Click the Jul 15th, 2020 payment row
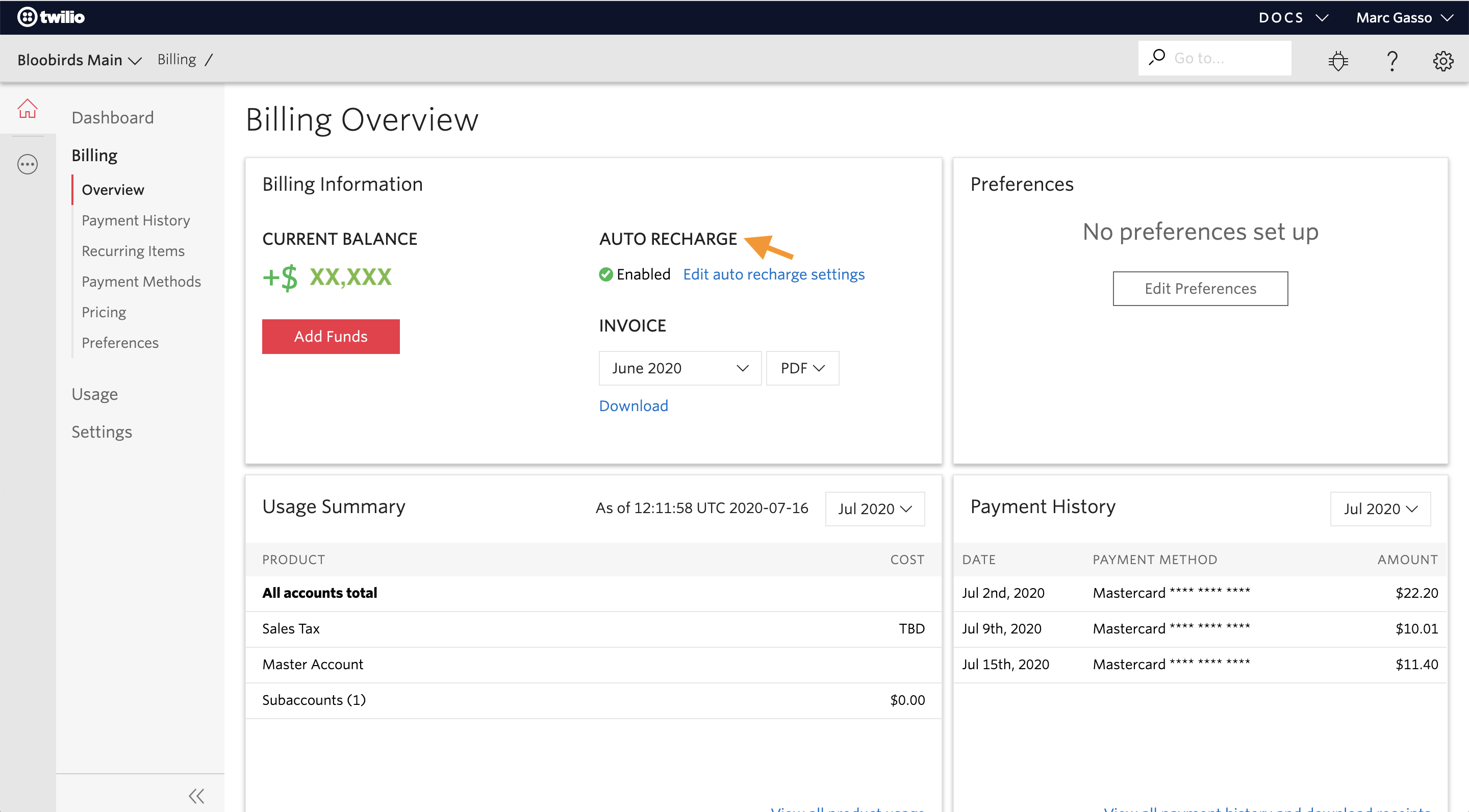This screenshot has width=1469, height=812. 1200,665
